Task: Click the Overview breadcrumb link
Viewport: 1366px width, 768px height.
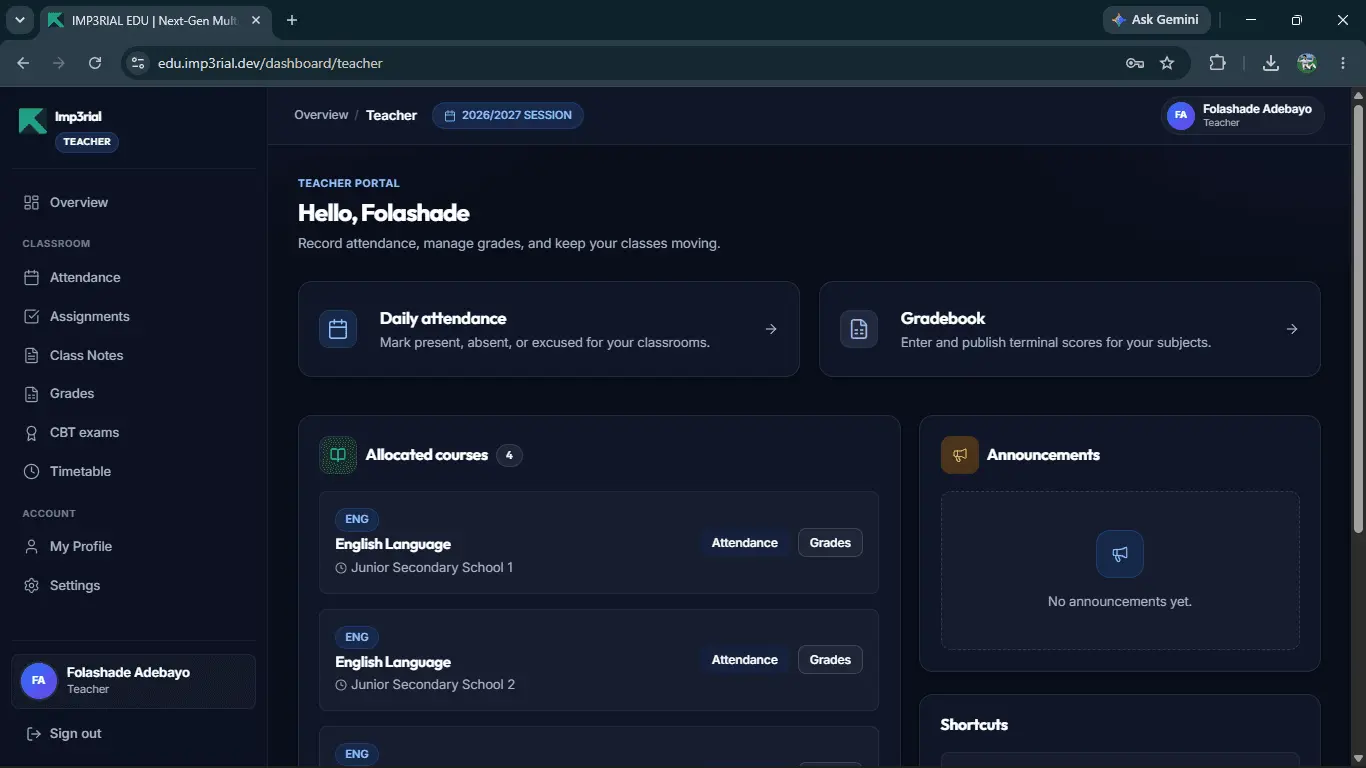Action: [x=321, y=115]
